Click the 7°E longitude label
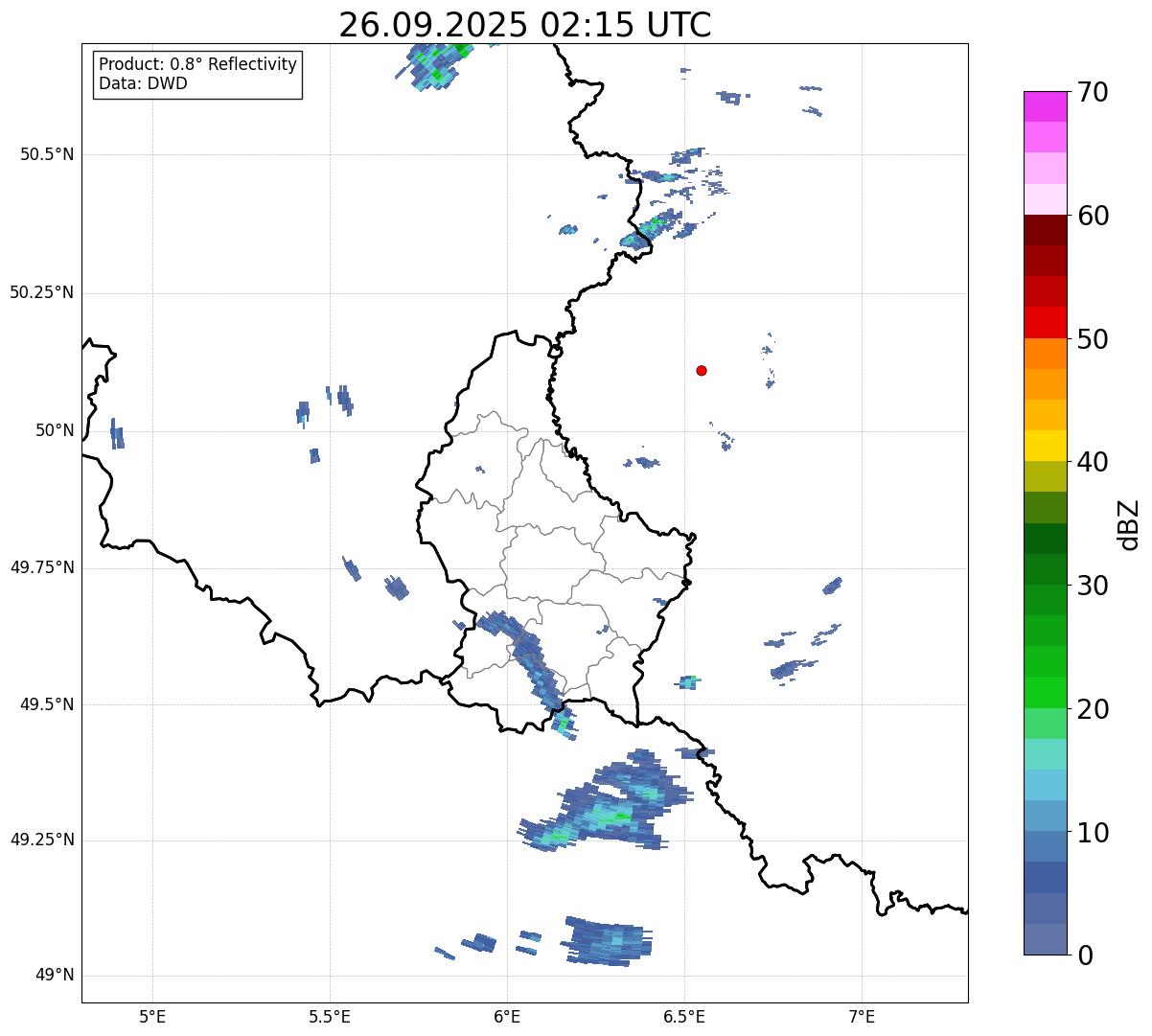Viewport: 1152px width, 1036px height. coord(862,1016)
